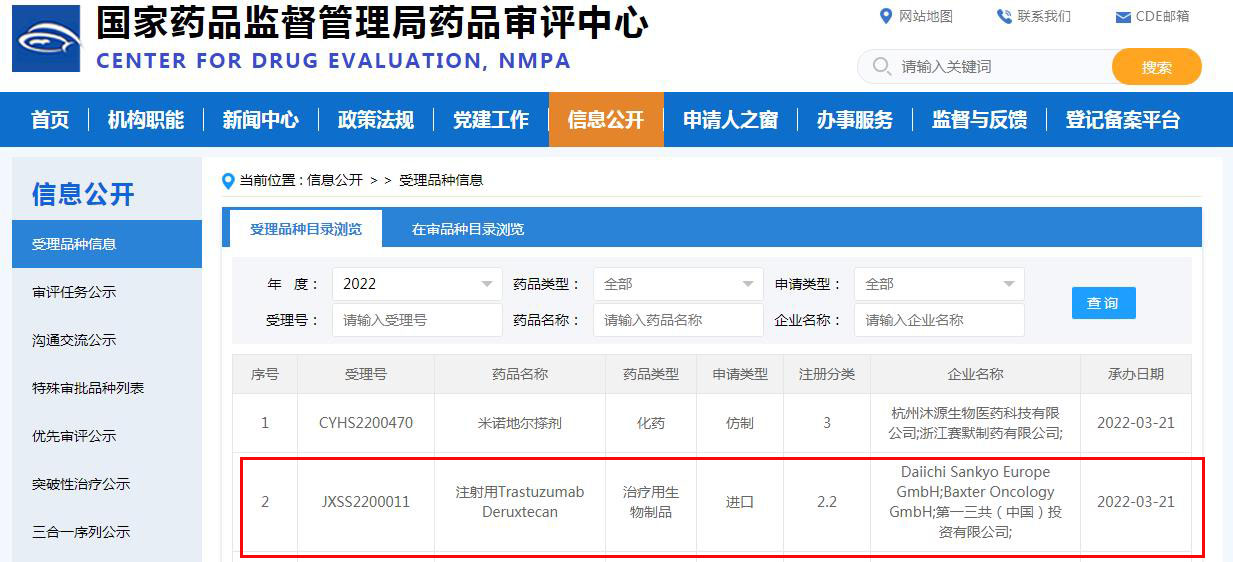This screenshot has width=1233, height=562.
Task: Focus the 药品名称 input field
Action: pyautogui.click(x=678, y=320)
